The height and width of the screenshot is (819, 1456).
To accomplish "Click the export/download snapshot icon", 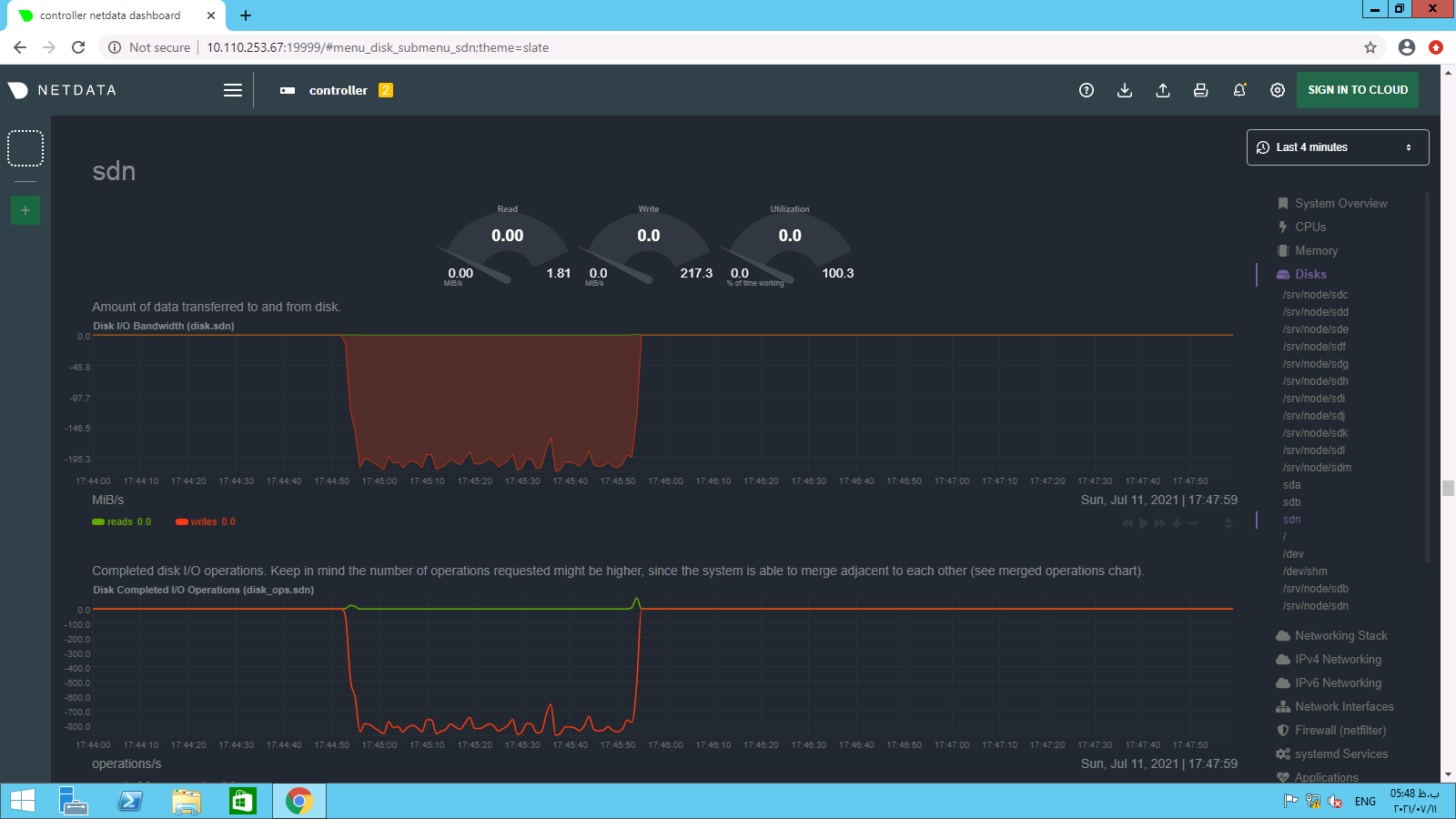I will [x=1125, y=90].
